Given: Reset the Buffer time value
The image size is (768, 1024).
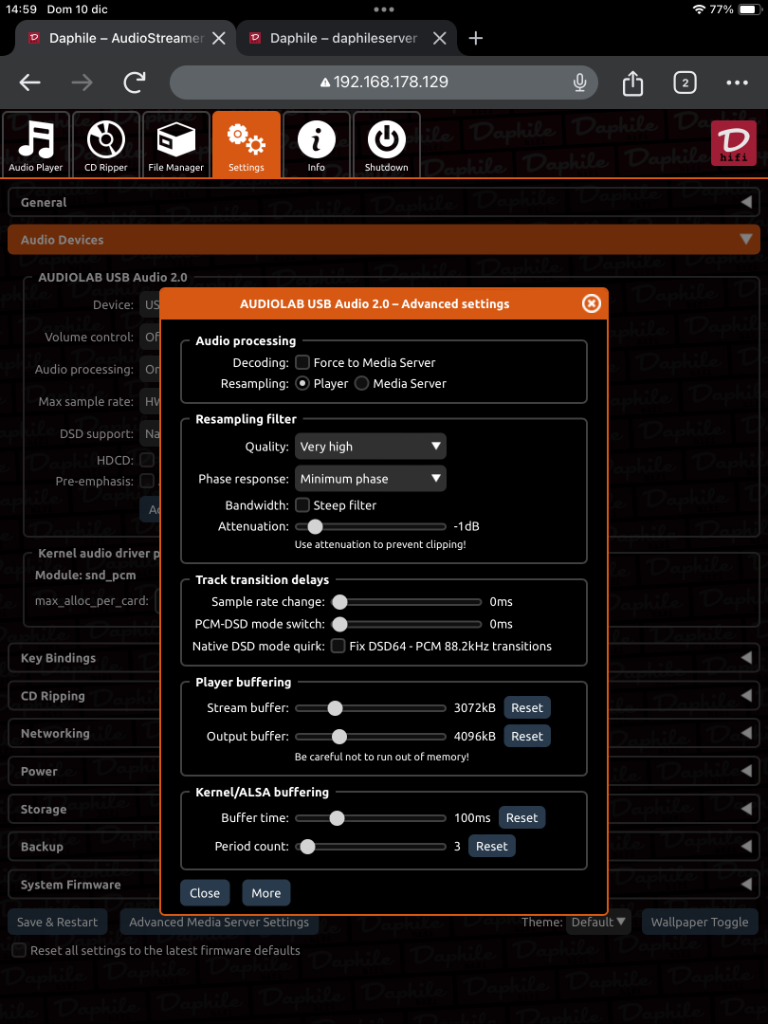Looking at the screenshot, I should [521, 818].
